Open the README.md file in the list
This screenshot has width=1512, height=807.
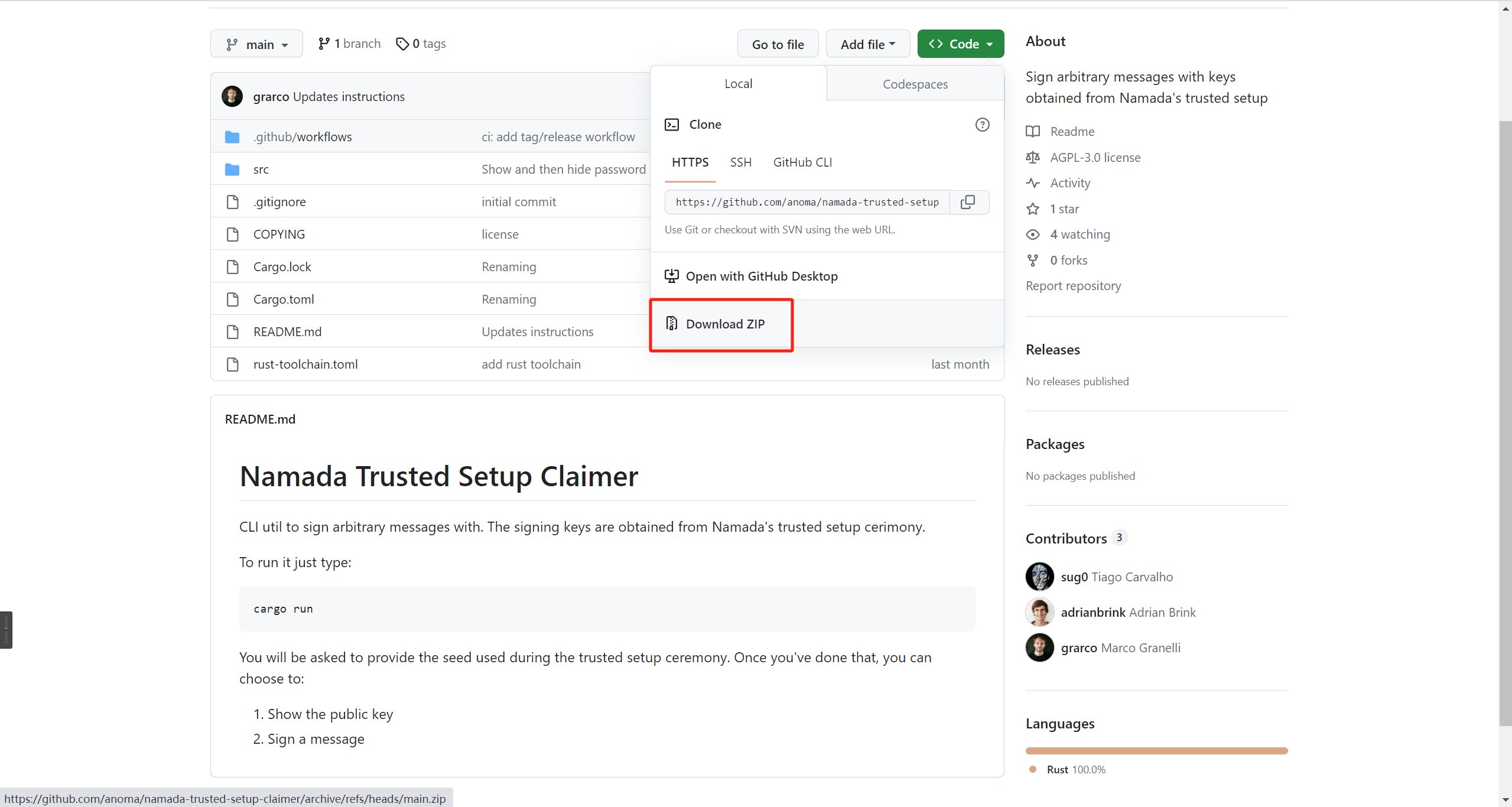pos(287,332)
